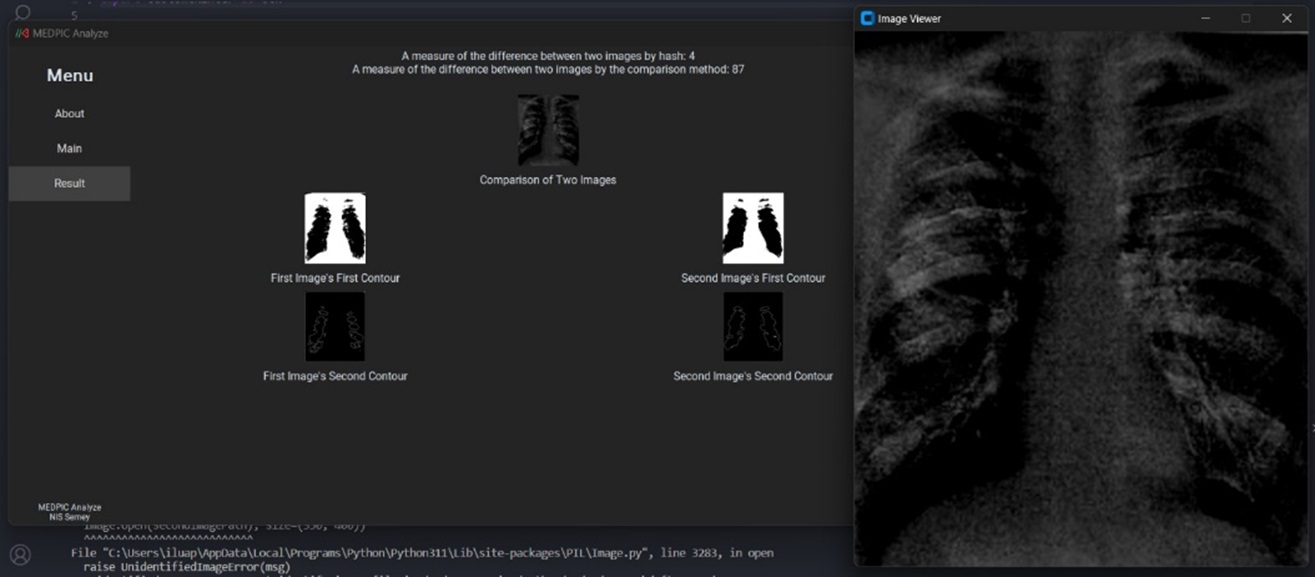This screenshot has height=577, width=1315.
Task: Click the hash difference measure text
Action: [x=548, y=56]
